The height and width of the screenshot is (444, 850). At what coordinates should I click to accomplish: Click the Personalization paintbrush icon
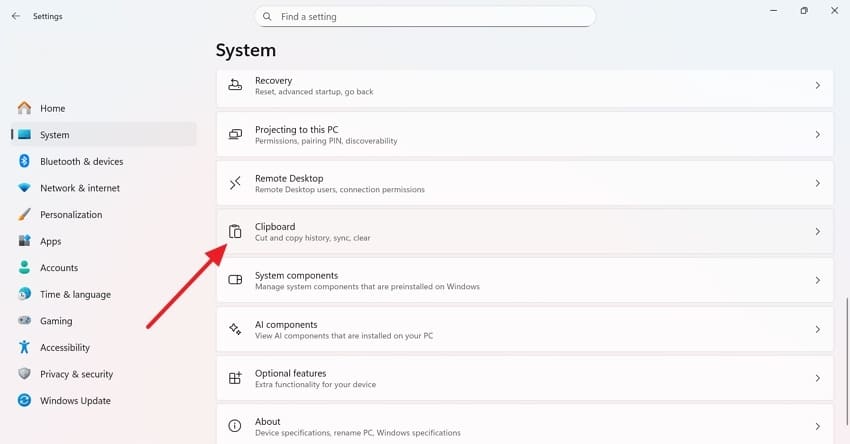(x=24, y=214)
